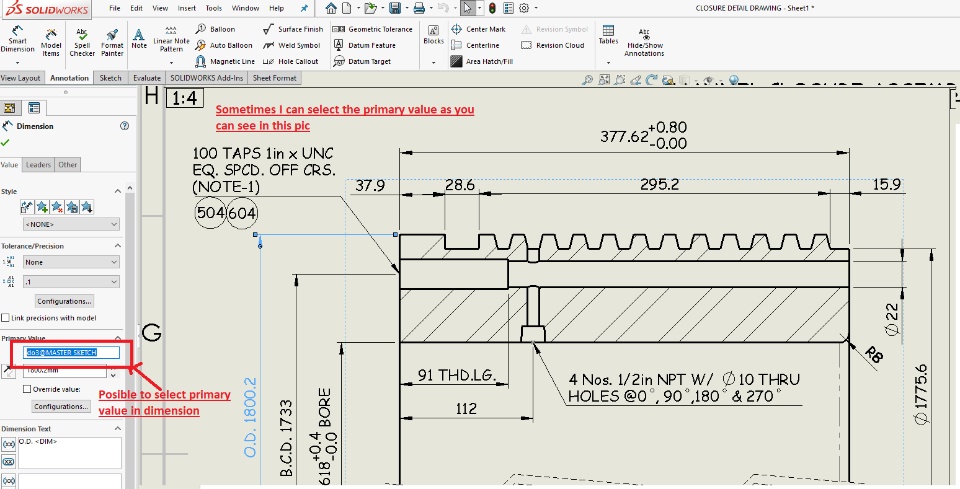Insert a Revision Cloud
The width and height of the screenshot is (960, 489).
click(553, 45)
